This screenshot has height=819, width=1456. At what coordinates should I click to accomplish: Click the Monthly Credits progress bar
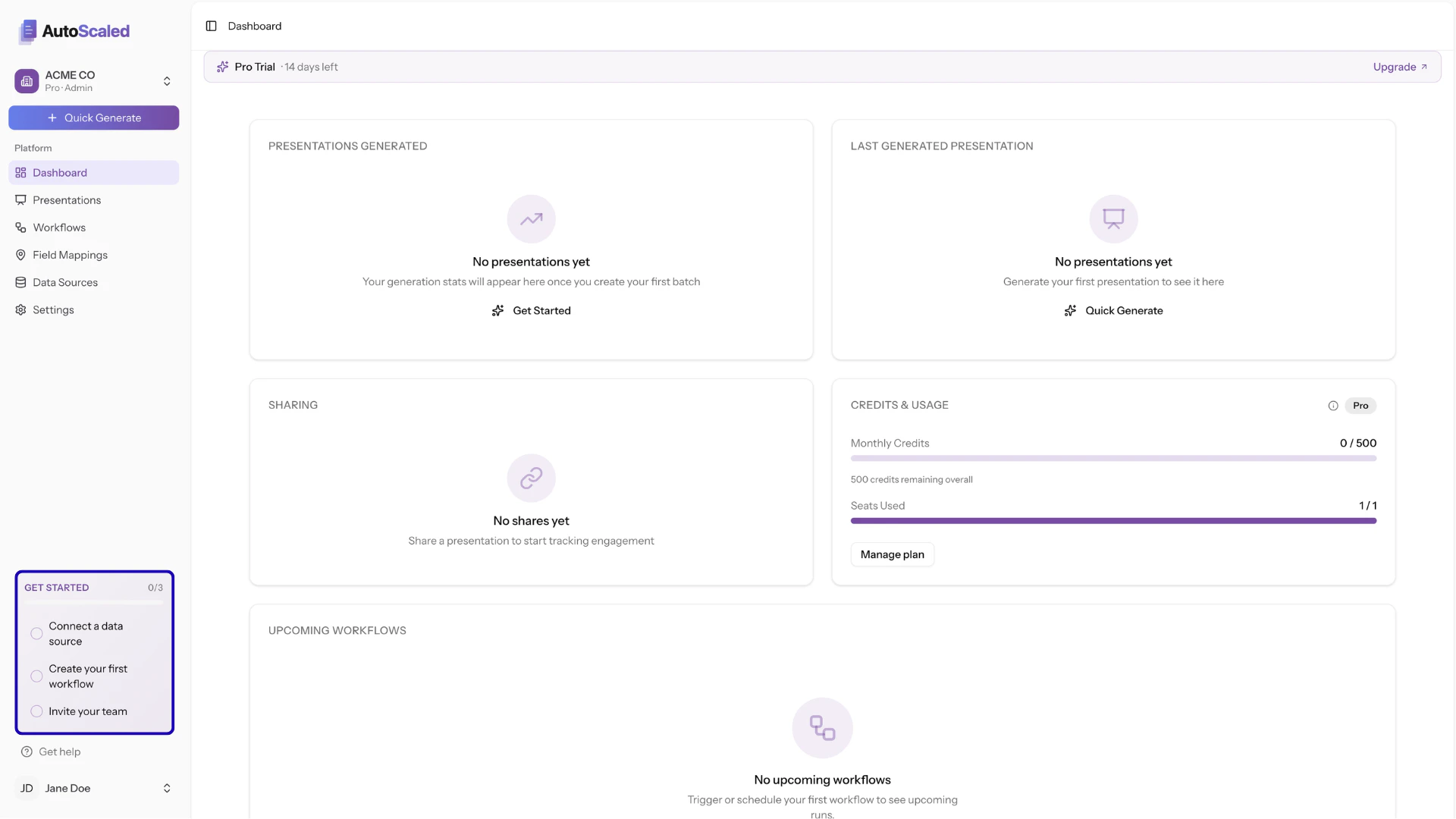pyautogui.click(x=1113, y=458)
